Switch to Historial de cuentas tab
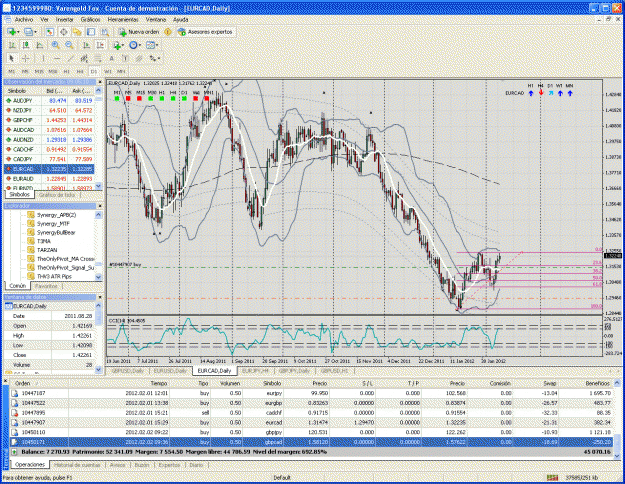Viewport: 625px width, 484px height. point(78,465)
